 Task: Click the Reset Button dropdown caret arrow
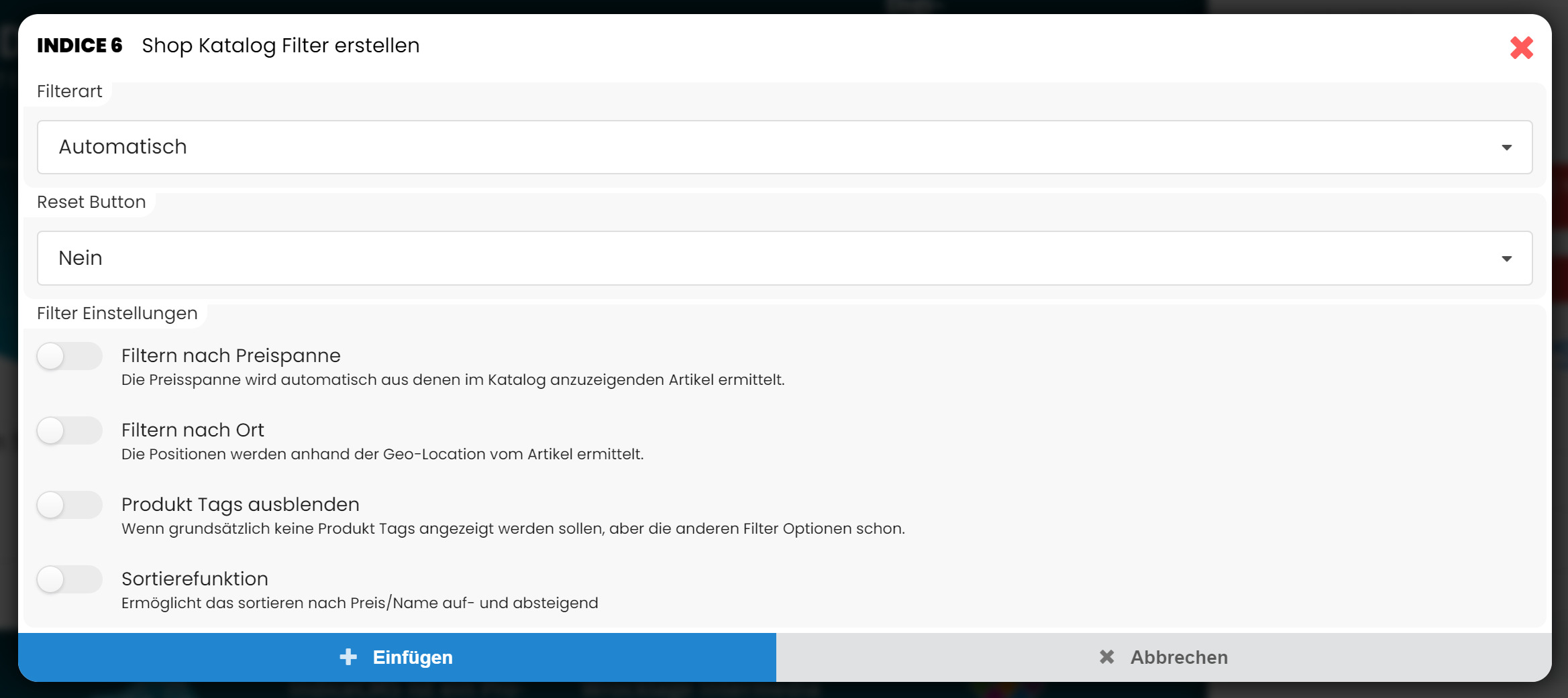click(1506, 259)
